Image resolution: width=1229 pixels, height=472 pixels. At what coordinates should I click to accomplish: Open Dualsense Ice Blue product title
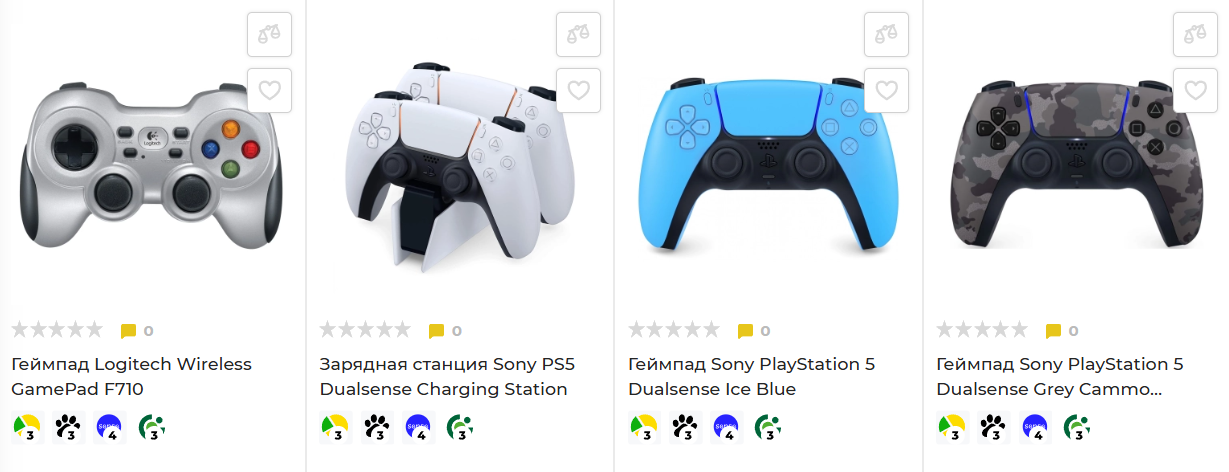(x=751, y=377)
